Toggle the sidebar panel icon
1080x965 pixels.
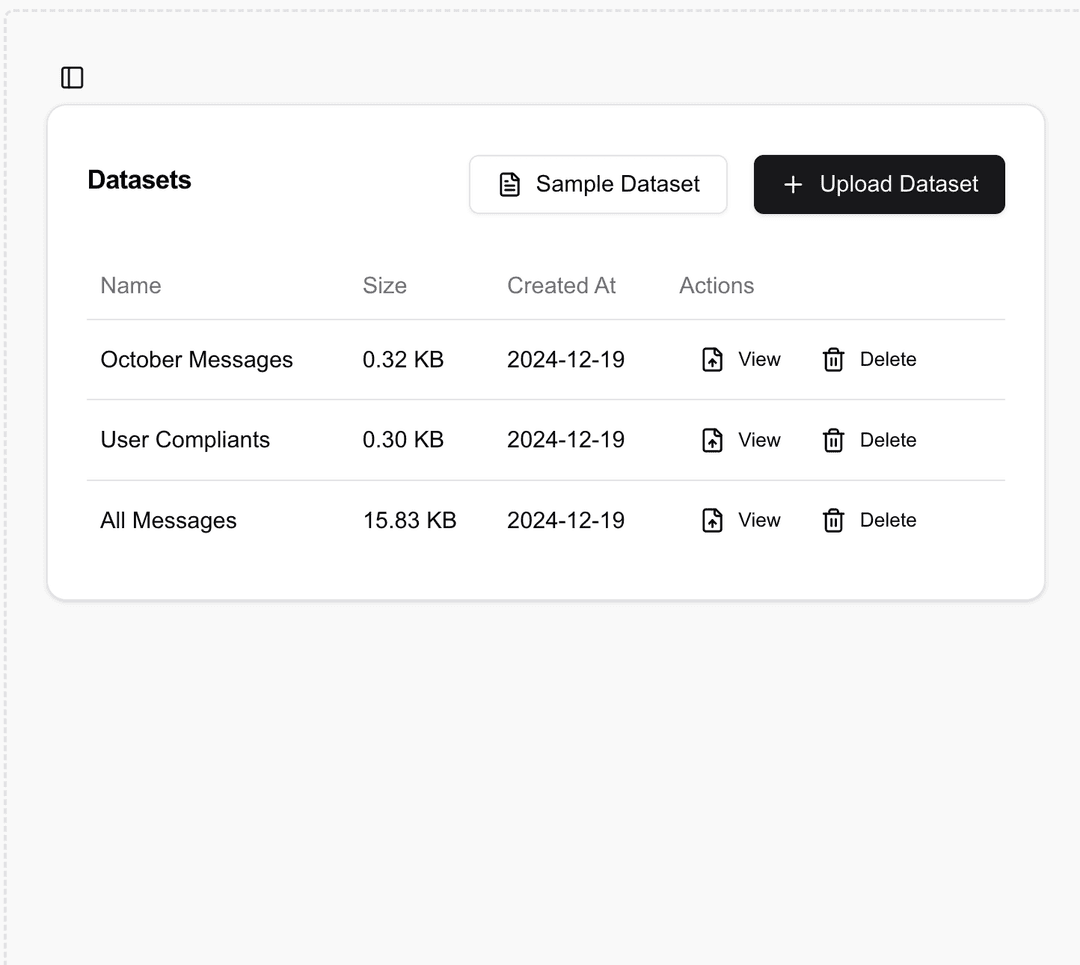tap(72, 78)
